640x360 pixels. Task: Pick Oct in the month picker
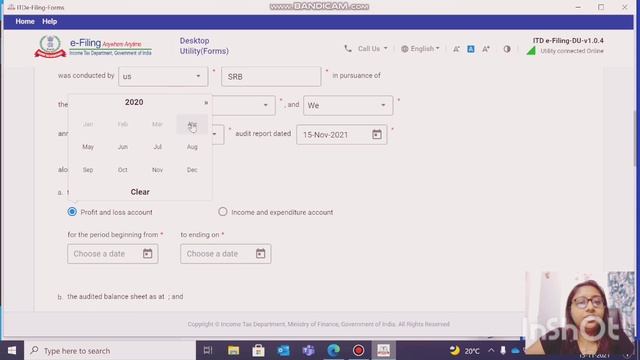pyautogui.click(x=123, y=170)
